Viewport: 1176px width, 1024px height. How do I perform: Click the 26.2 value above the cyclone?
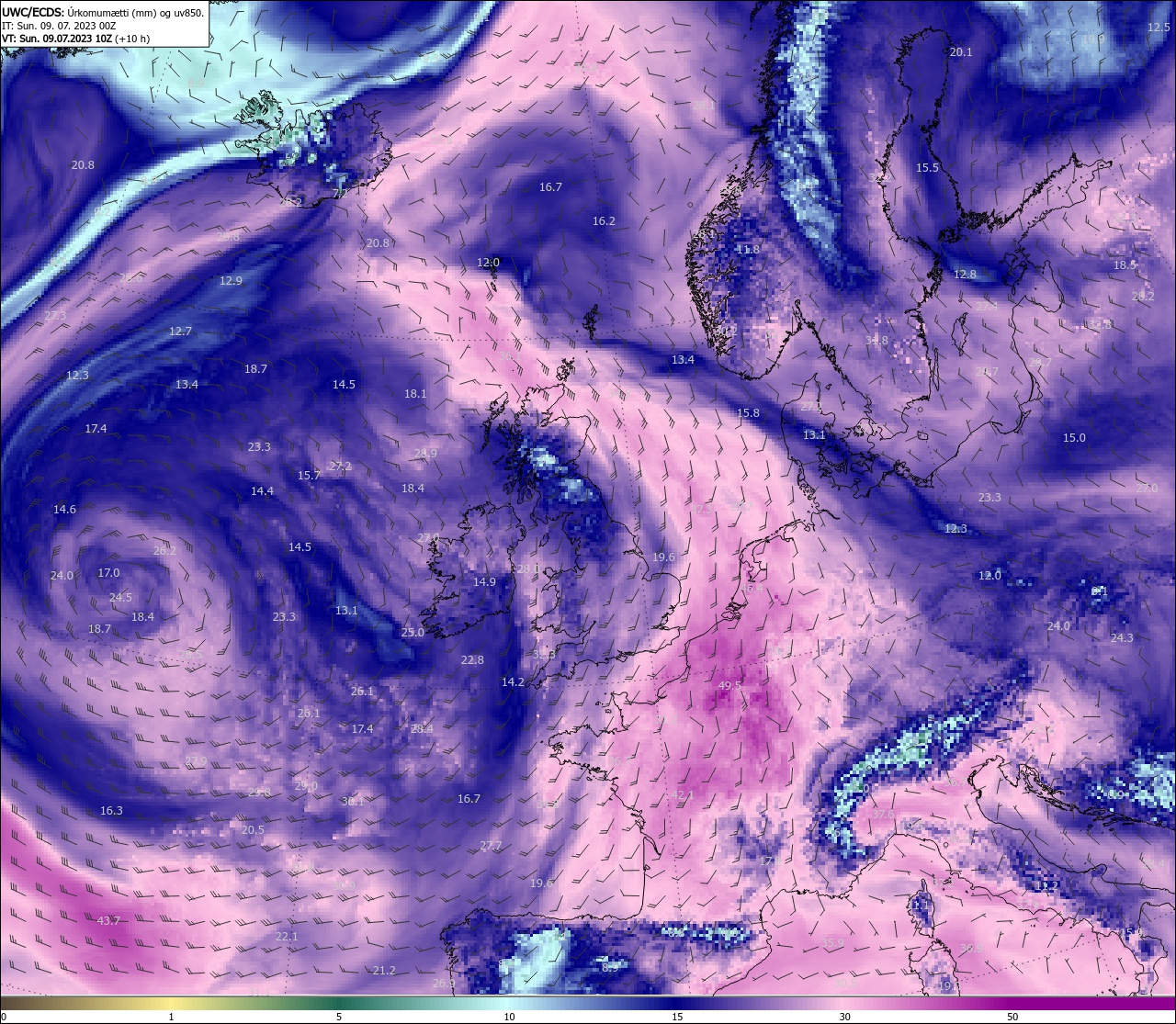164,550
